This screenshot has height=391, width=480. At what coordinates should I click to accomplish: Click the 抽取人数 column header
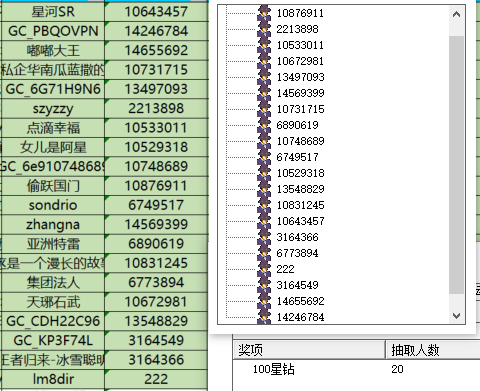(x=433, y=350)
